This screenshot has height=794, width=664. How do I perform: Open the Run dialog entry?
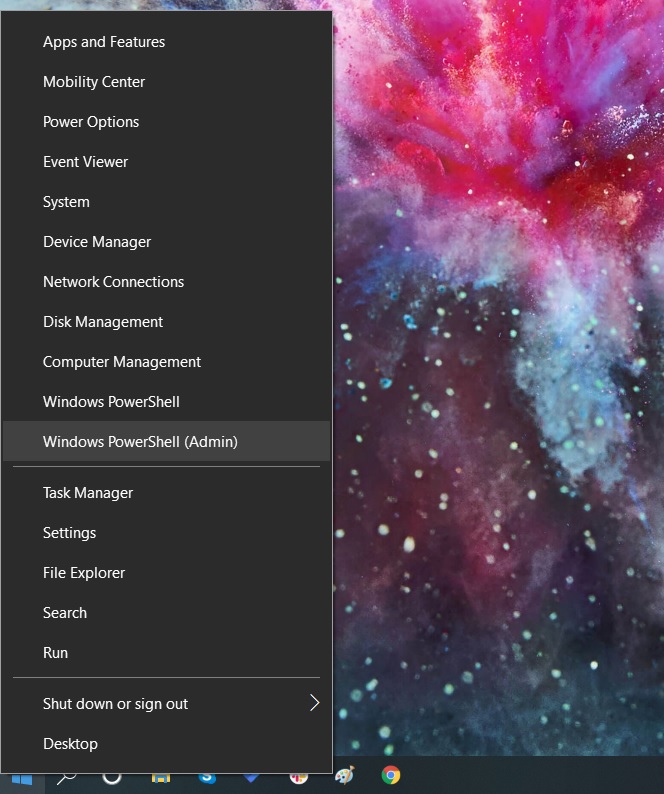tap(166, 653)
